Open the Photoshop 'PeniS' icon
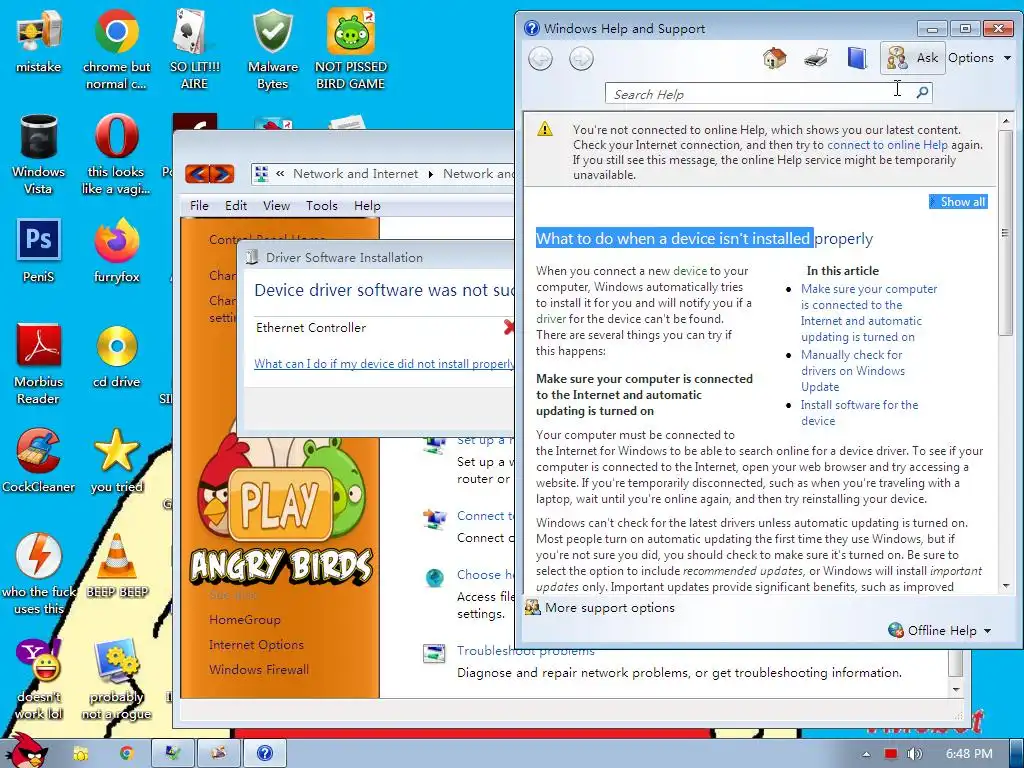The image size is (1024, 768). coord(39,251)
